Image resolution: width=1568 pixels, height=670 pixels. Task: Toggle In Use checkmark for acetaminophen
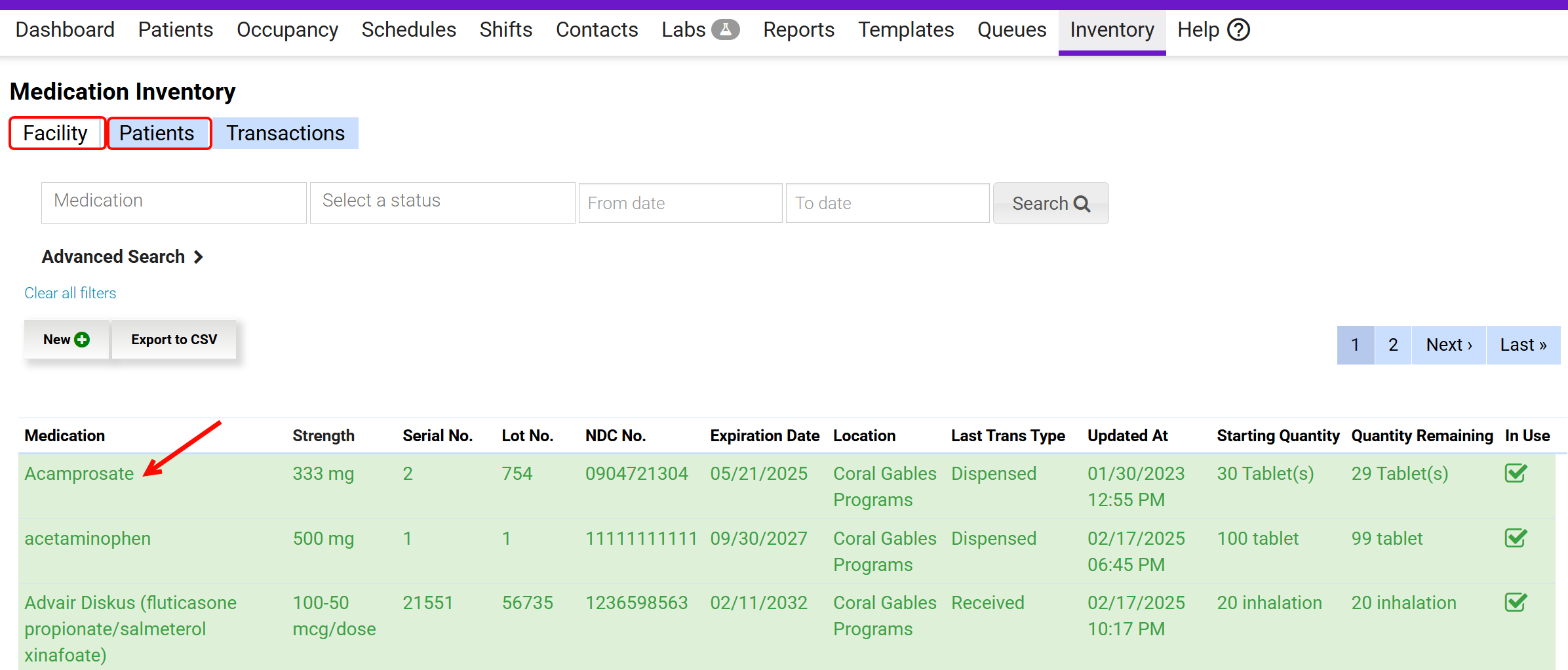point(1516,538)
